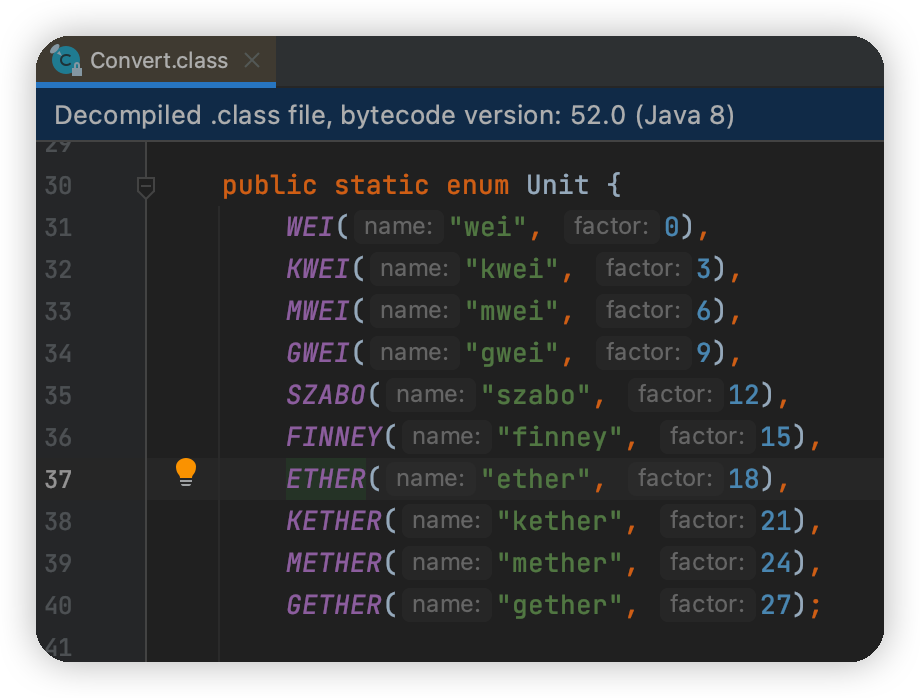Click the string "kwei" on line 32

[x=512, y=269]
